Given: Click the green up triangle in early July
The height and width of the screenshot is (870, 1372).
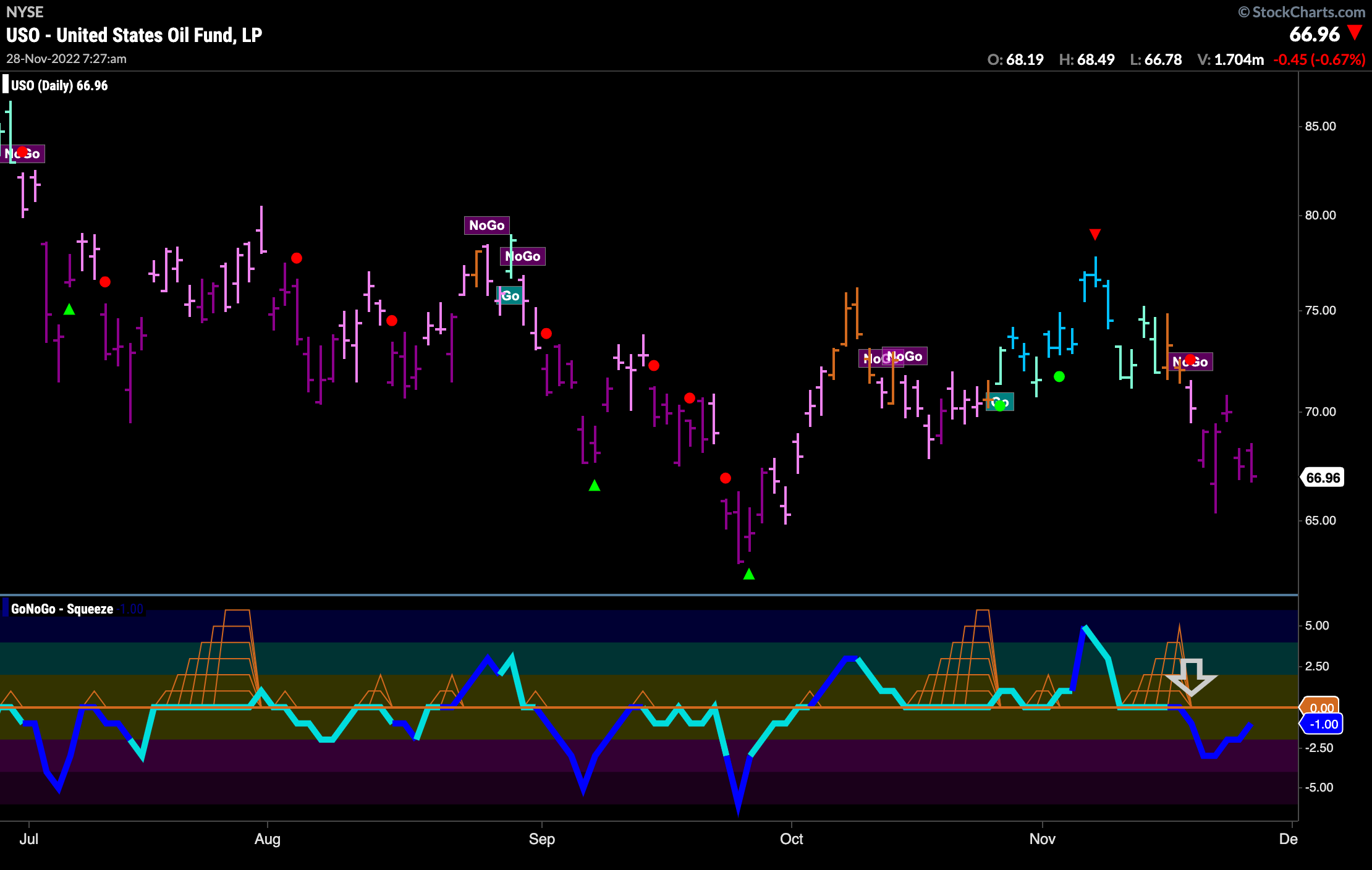Looking at the screenshot, I should click(69, 309).
